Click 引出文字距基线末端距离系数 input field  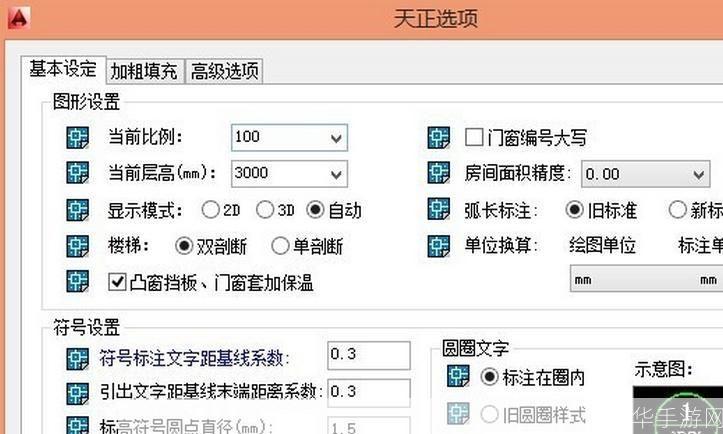tap(369, 393)
